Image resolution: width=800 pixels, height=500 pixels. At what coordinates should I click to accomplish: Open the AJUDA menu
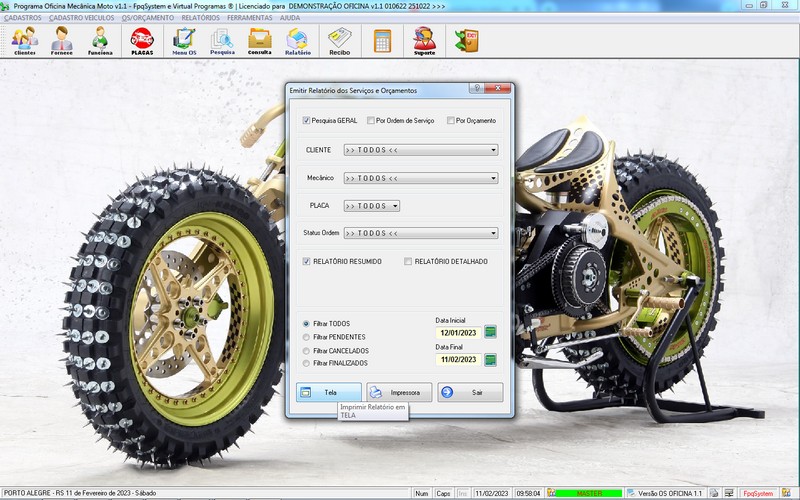click(x=290, y=18)
